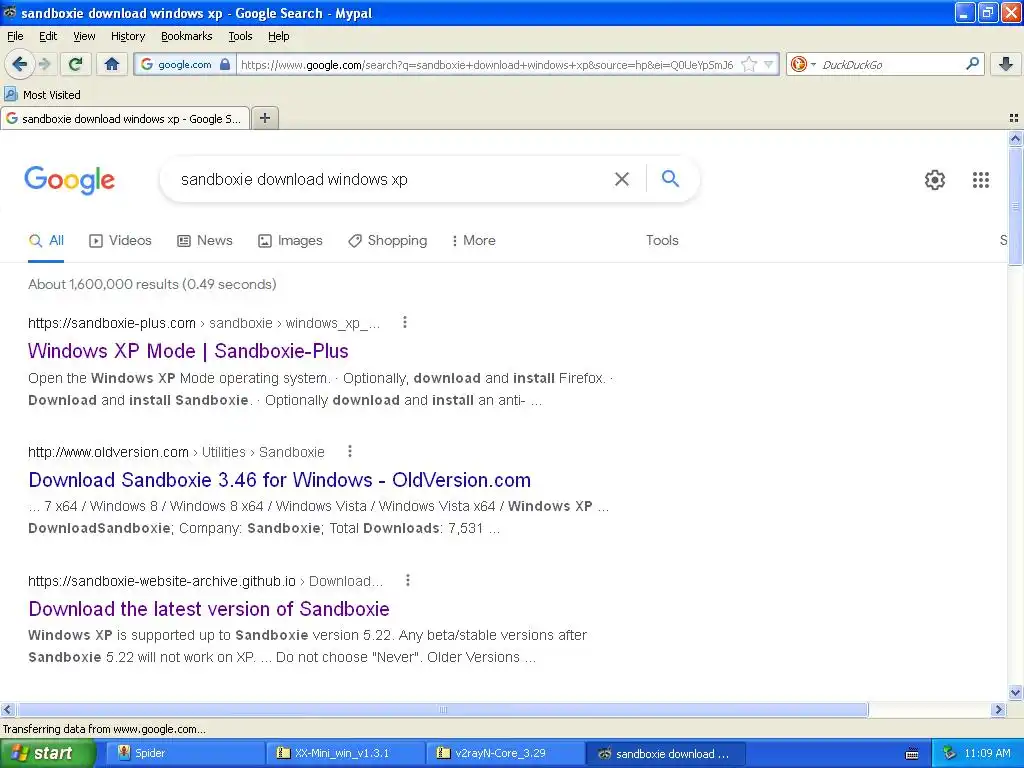Click the Google search magnifier button
Screen dimensions: 1024x768
[670, 178]
